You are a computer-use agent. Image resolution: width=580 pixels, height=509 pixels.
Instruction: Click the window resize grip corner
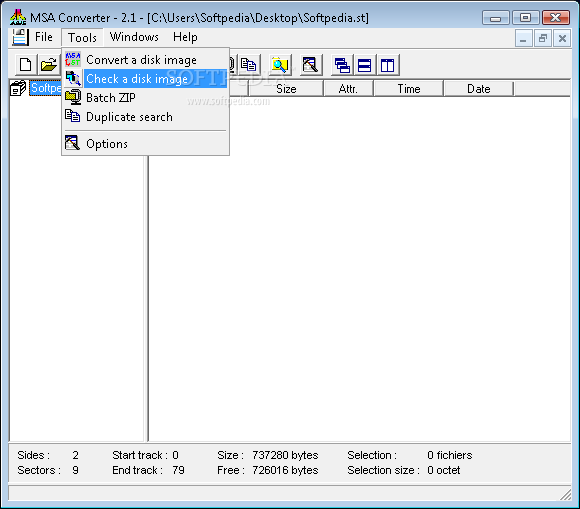point(566,495)
